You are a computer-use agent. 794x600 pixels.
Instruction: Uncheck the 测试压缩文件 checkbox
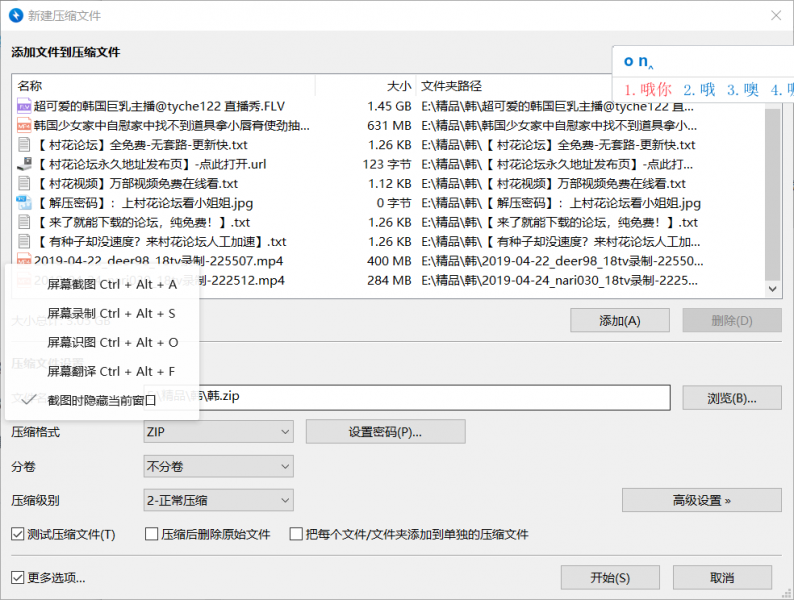18,534
